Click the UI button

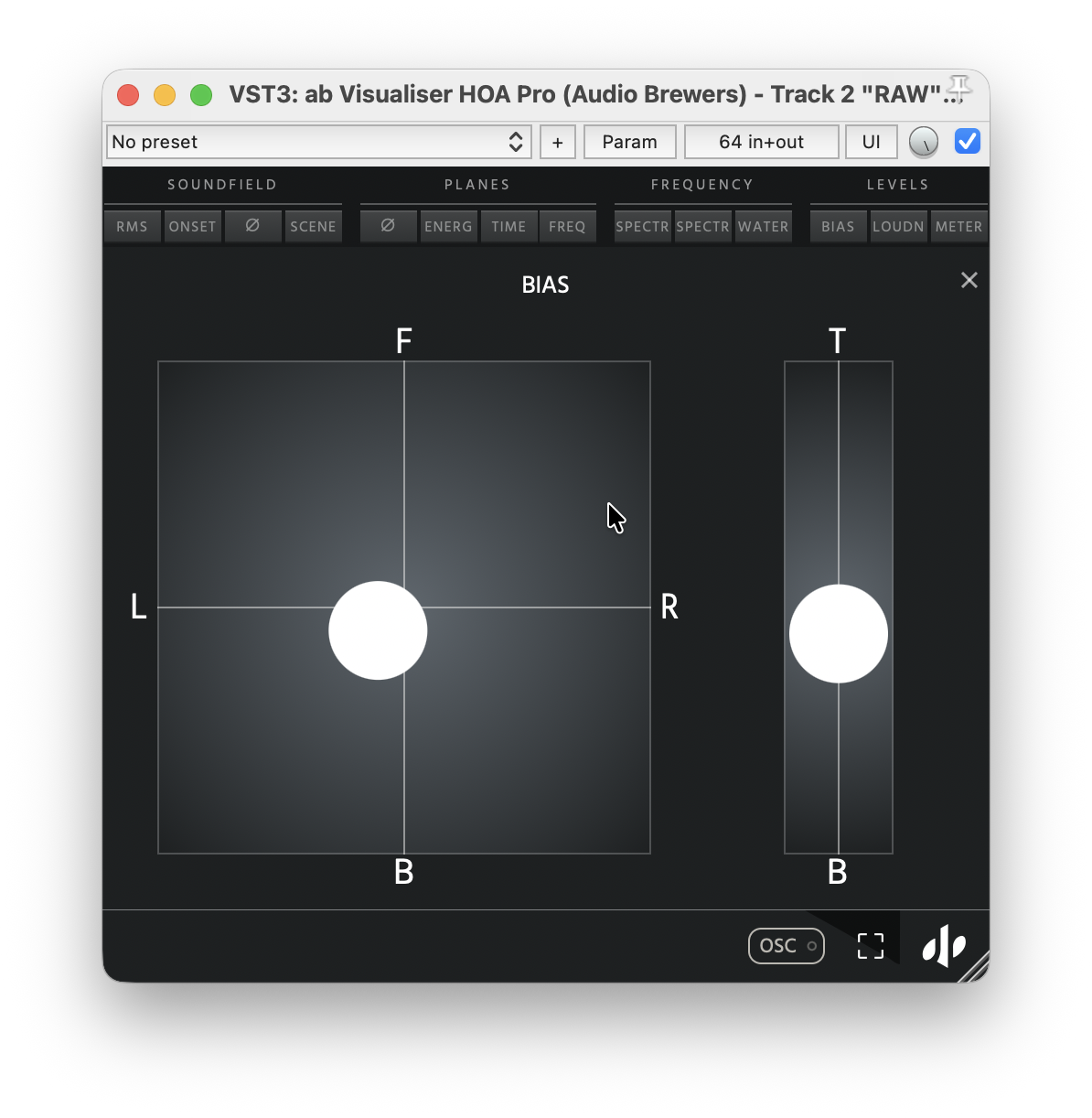(872, 142)
